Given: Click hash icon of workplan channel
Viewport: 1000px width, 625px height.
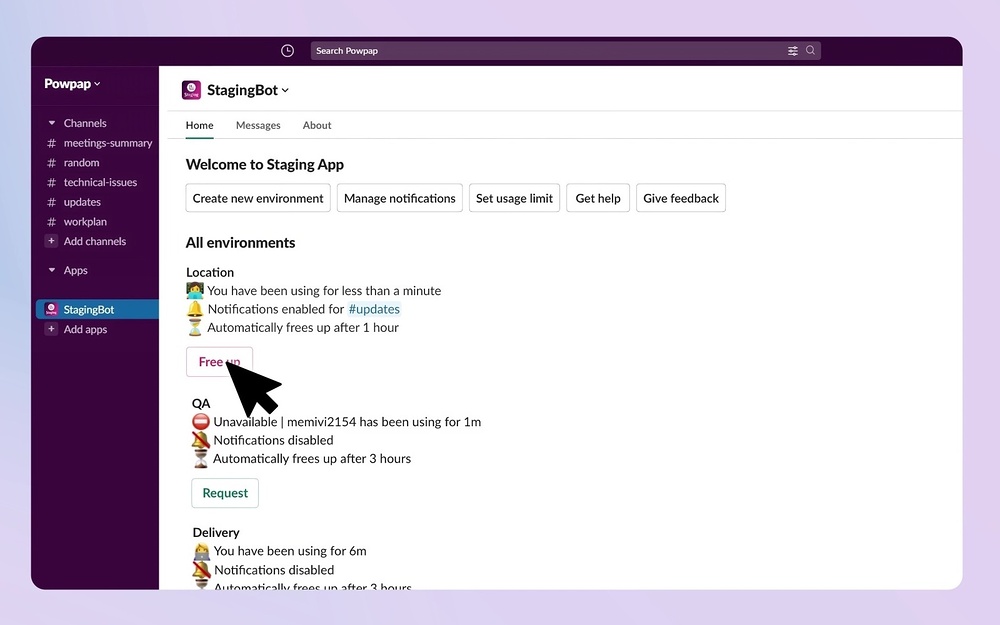Looking at the screenshot, I should tap(52, 222).
